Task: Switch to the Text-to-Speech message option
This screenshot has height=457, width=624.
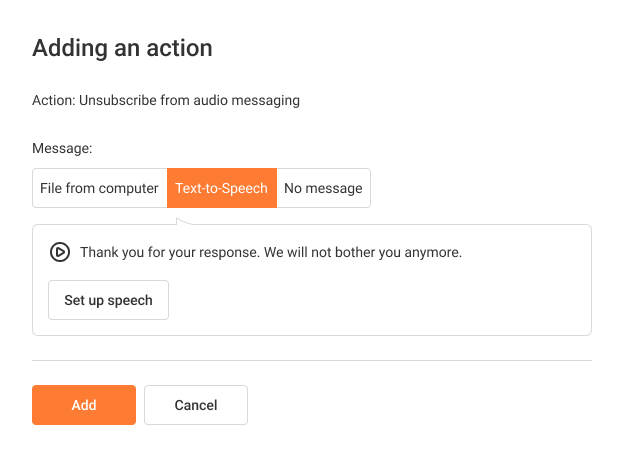Action: (222, 188)
